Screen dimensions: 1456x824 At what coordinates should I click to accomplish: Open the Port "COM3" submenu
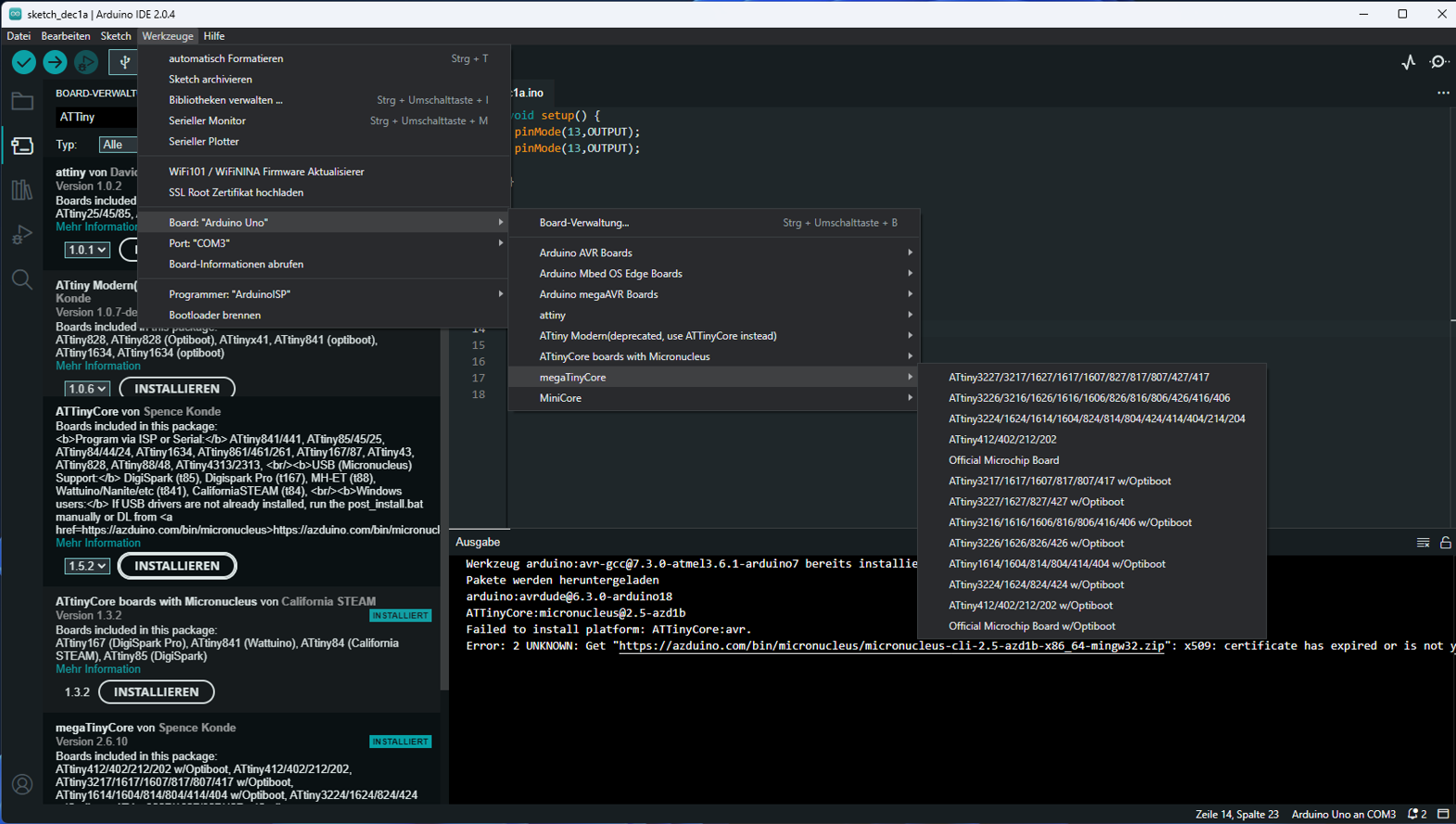pyautogui.click(x=324, y=243)
